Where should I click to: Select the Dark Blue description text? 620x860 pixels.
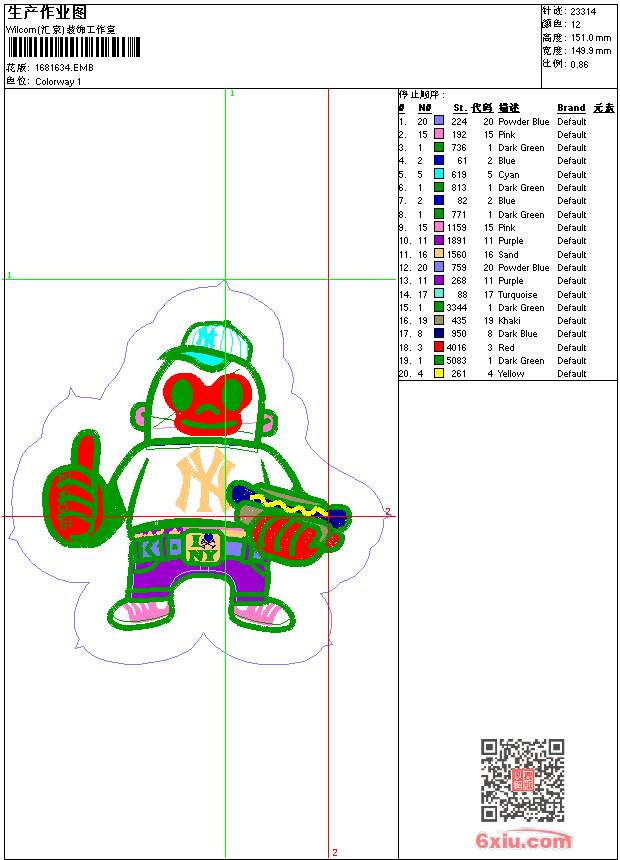click(x=517, y=333)
